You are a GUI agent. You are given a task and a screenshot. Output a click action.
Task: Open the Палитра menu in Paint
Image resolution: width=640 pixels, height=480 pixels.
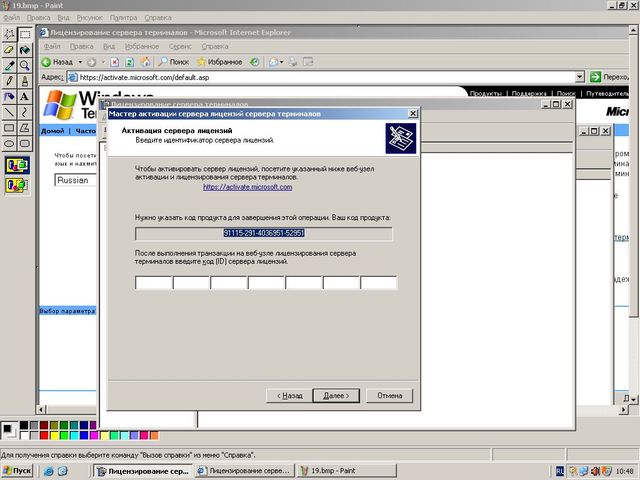click(x=123, y=18)
